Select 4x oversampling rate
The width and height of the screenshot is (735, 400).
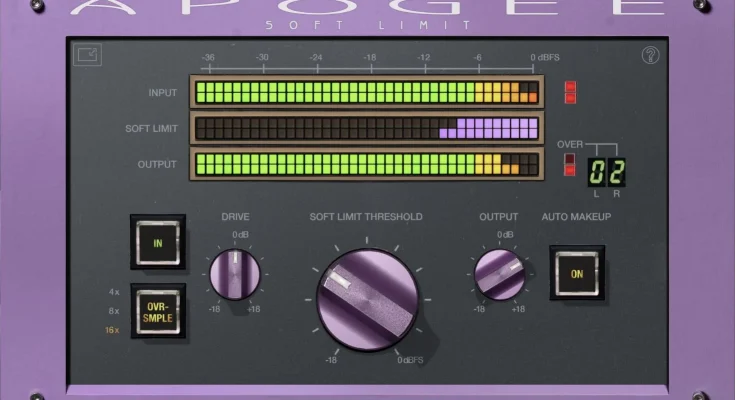pyautogui.click(x=114, y=292)
